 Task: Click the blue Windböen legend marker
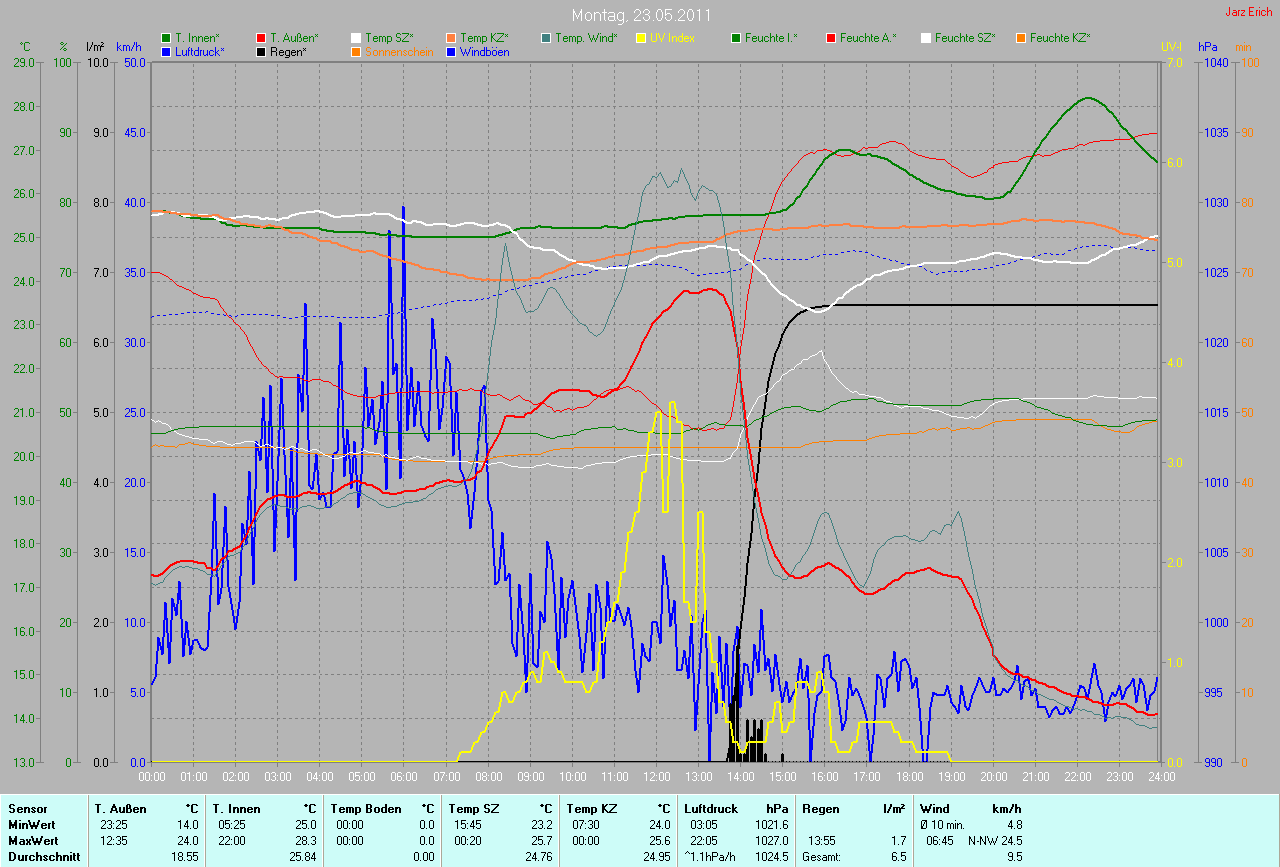pyautogui.click(x=451, y=51)
